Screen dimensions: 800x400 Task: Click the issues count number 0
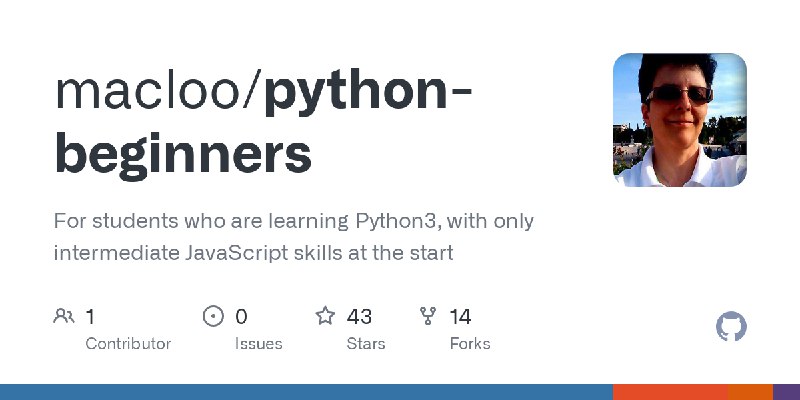coord(241,317)
